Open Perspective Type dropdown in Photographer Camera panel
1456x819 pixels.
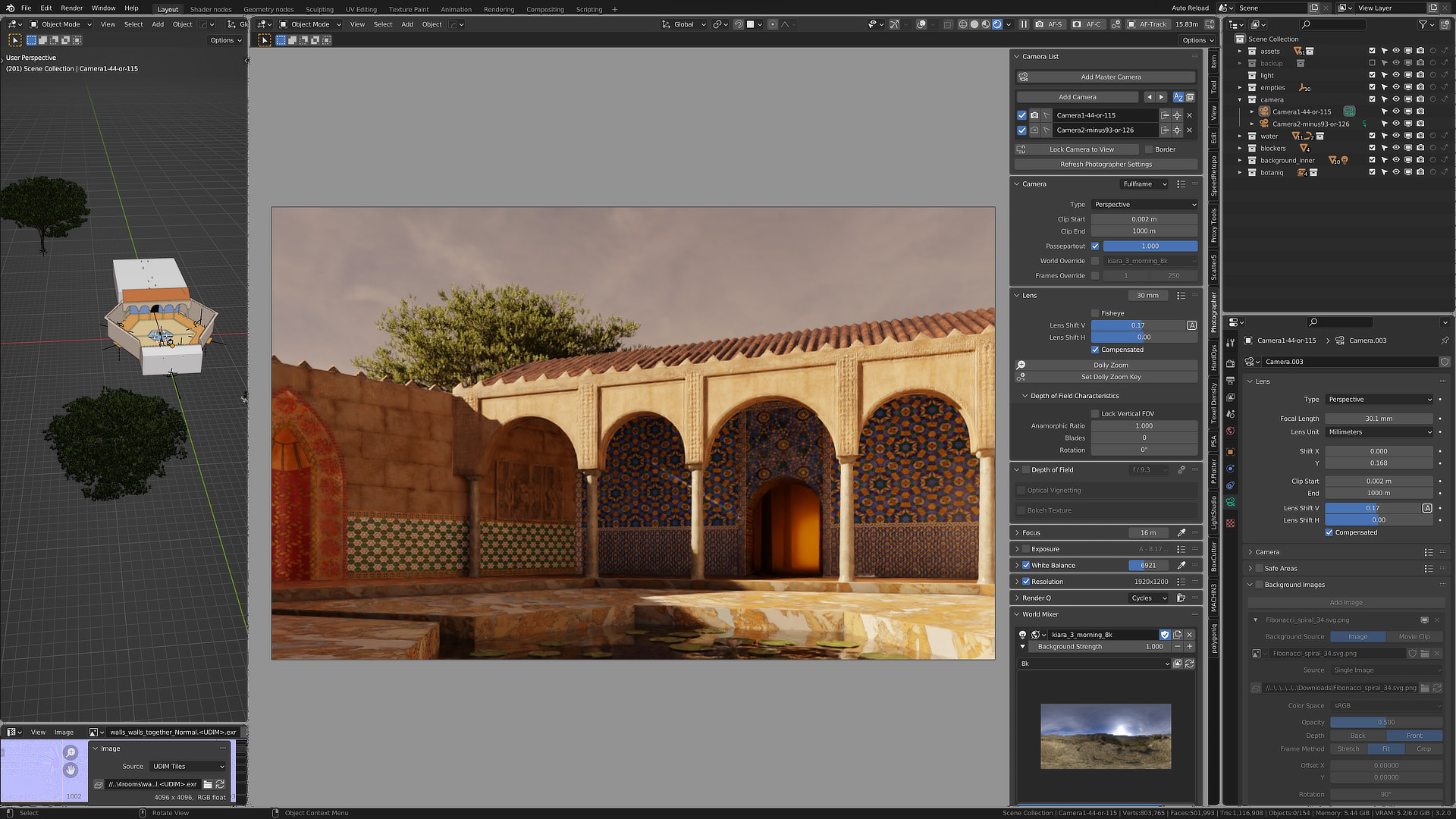[1144, 205]
